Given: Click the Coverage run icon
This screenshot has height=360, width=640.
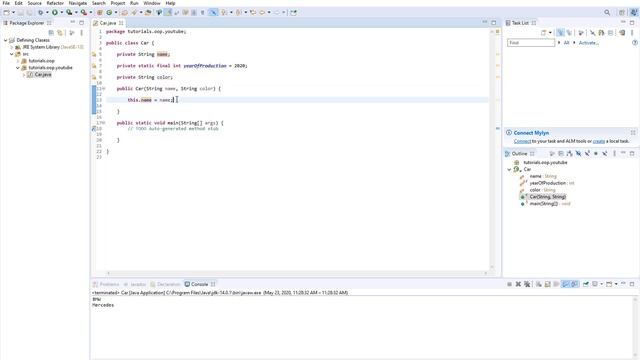Looking at the screenshot, I should [x=69, y=13].
